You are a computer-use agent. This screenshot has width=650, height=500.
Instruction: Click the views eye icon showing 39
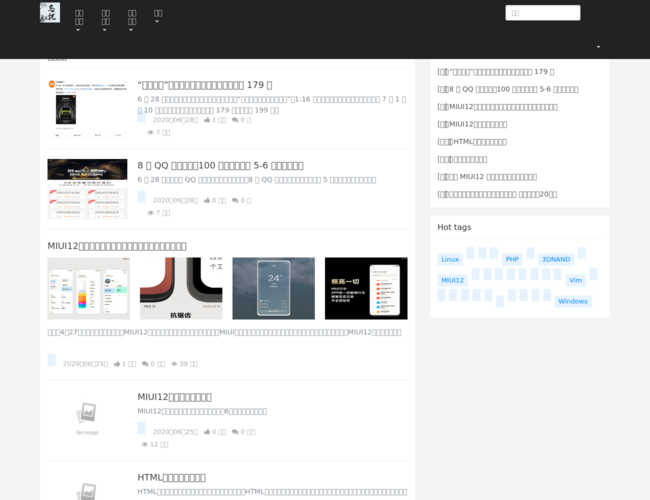pos(175,364)
